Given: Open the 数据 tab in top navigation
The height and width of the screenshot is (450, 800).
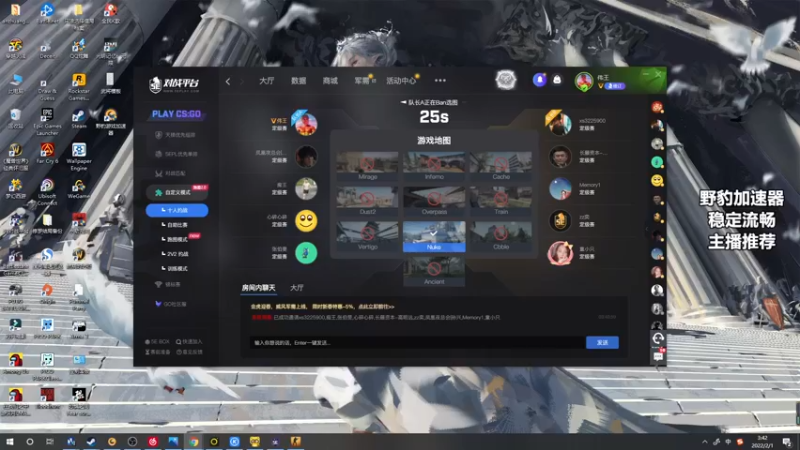Looking at the screenshot, I should pyautogui.click(x=298, y=81).
